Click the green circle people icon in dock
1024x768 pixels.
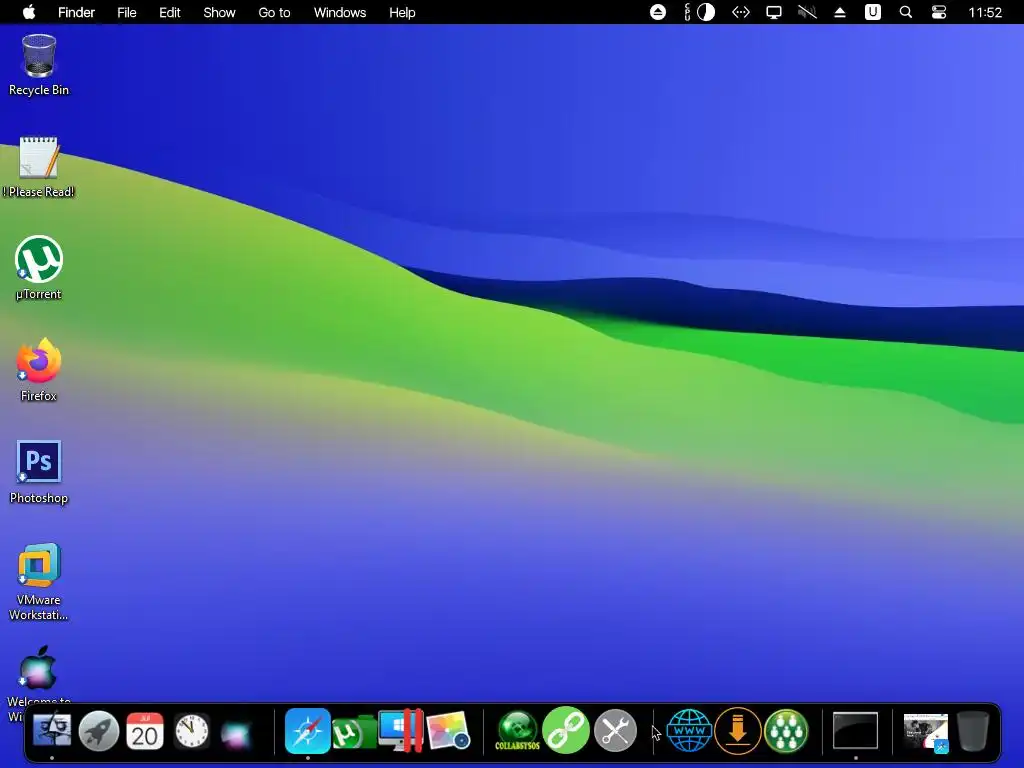click(x=786, y=731)
